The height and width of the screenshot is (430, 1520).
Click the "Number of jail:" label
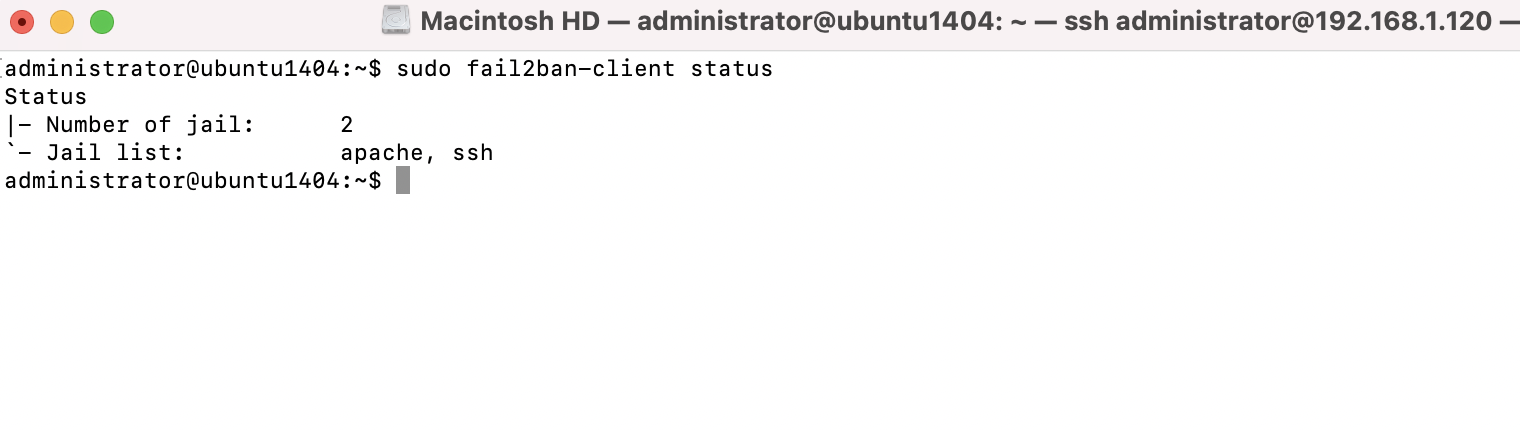[x=151, y=125]
